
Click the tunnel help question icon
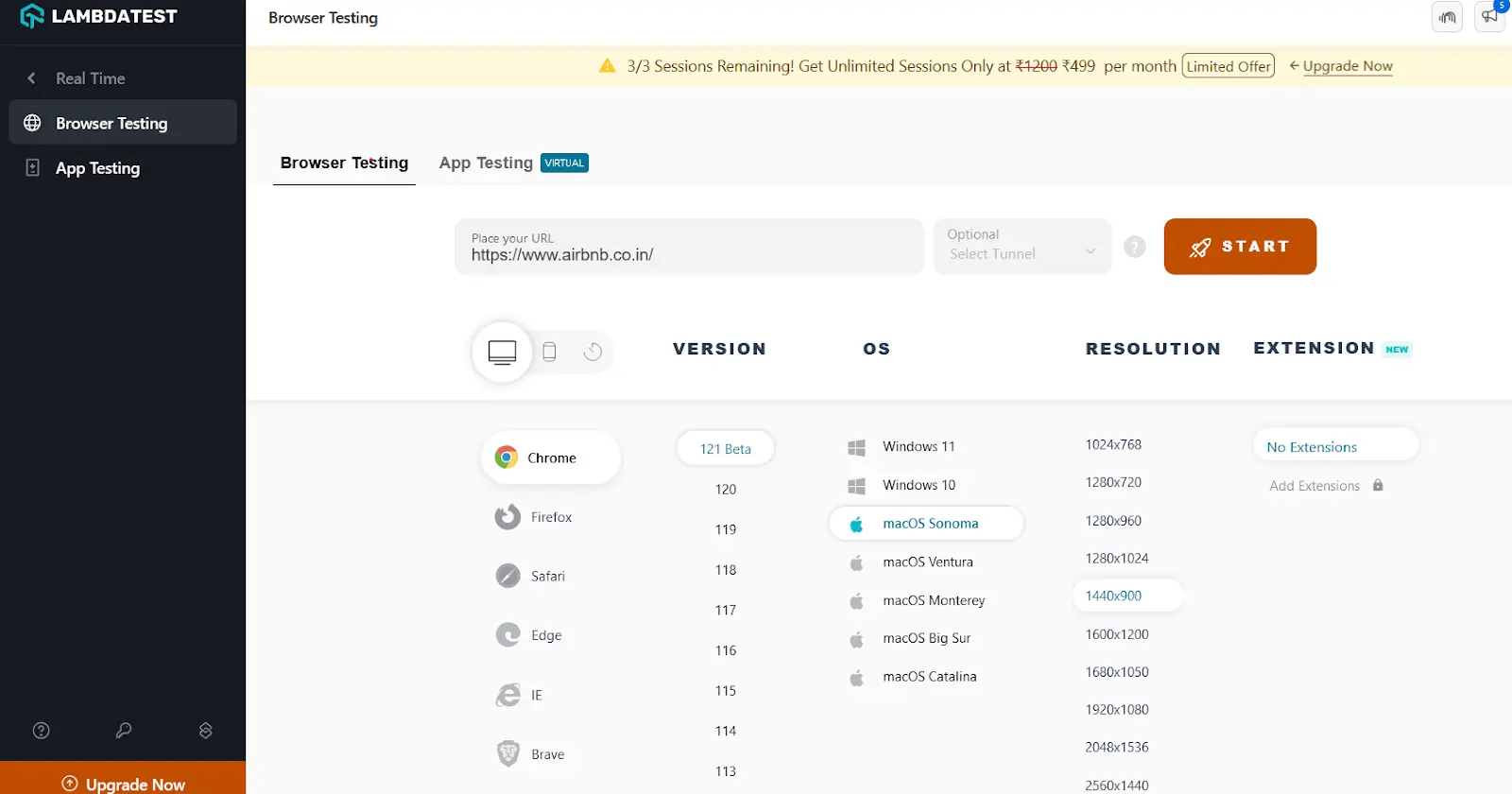(1135, 247)
